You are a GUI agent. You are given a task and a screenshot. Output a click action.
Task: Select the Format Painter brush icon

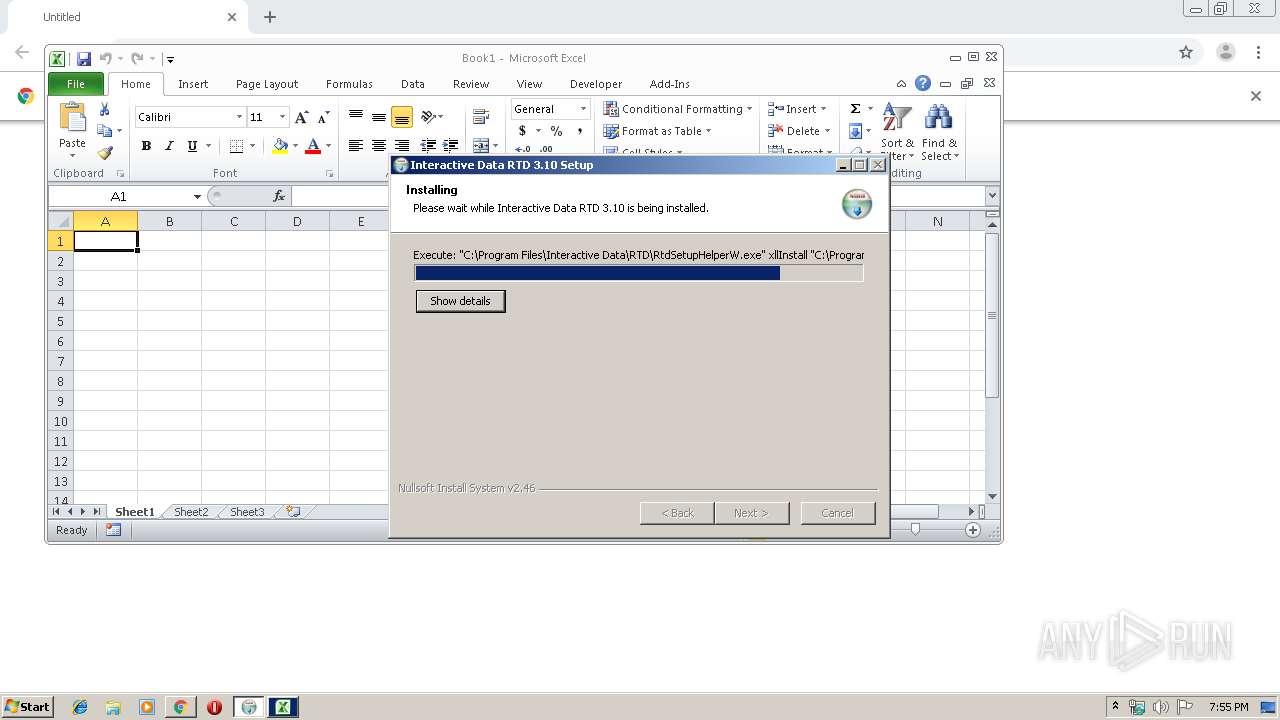tap(104, 153)
